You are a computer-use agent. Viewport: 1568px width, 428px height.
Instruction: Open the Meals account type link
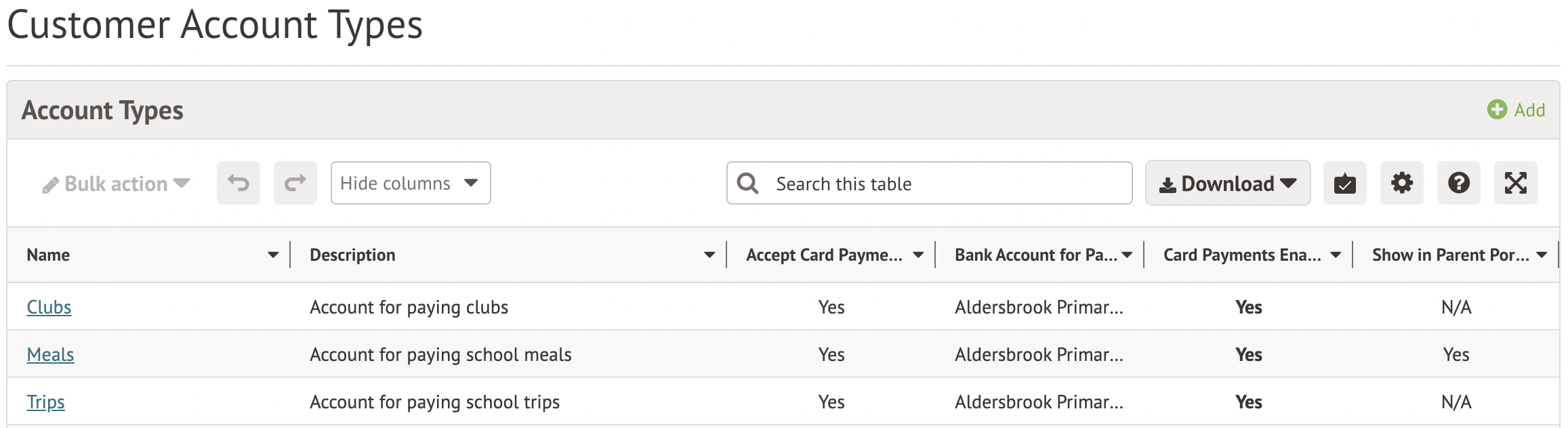tap(50, 355)
